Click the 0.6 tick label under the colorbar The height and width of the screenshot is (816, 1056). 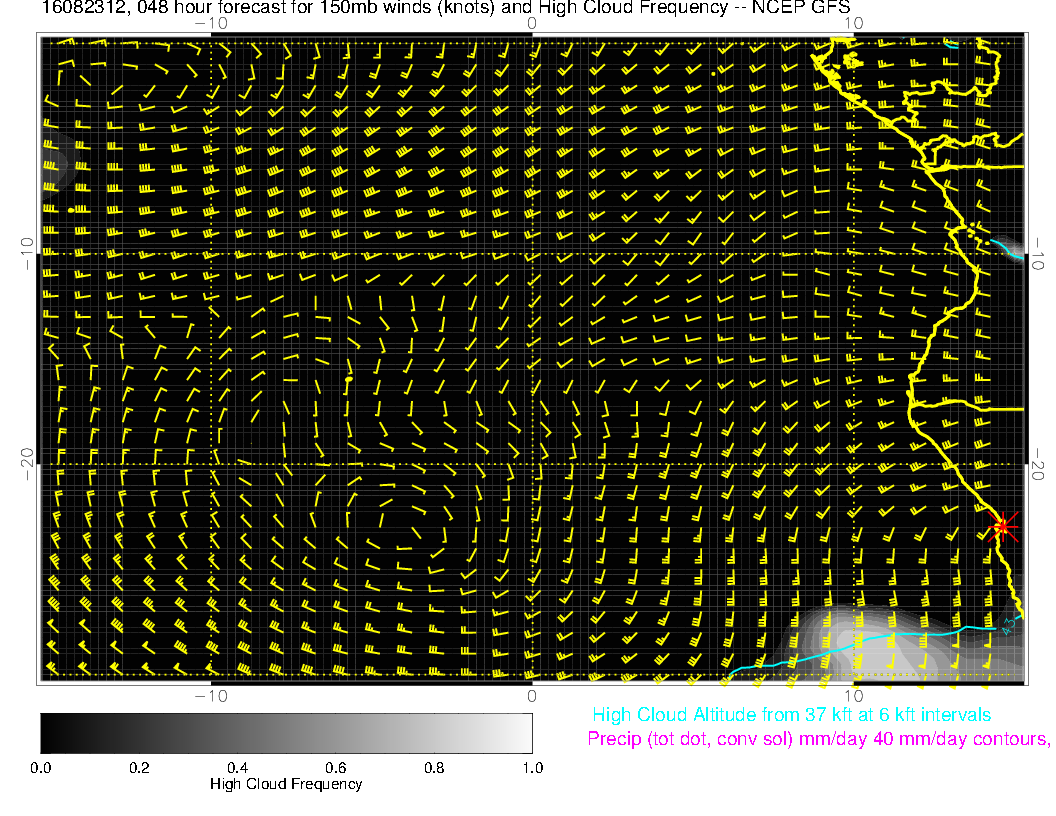[x=335, y=767]
